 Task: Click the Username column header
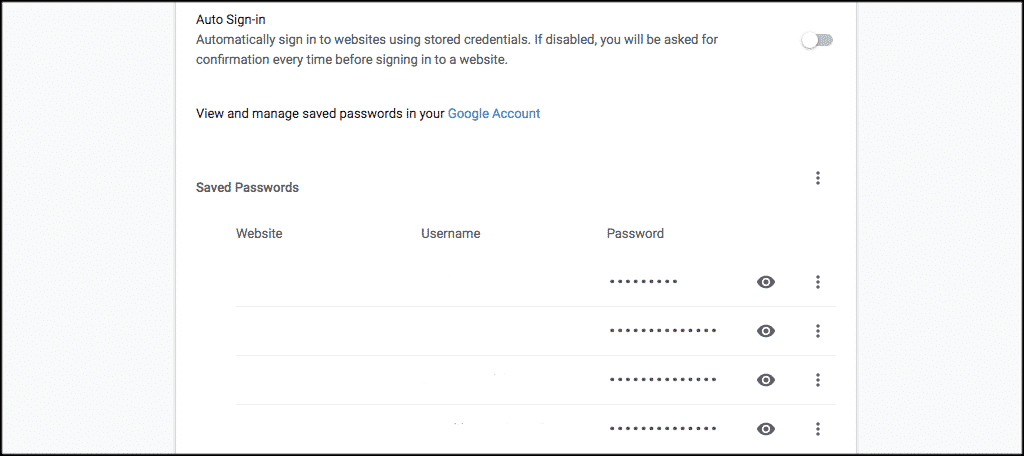pyautogui.click(x=450, y=234)
